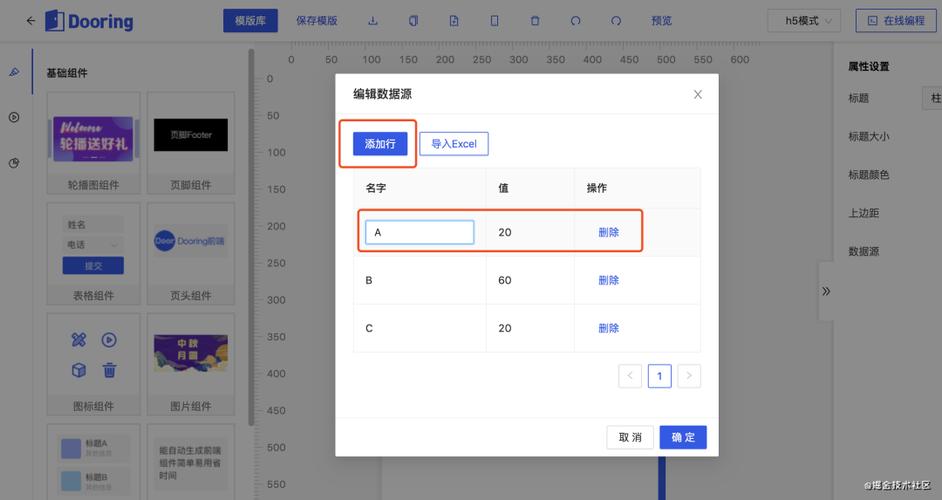Select the 表格组件 form component thumbnail

(x=93, y=254)
